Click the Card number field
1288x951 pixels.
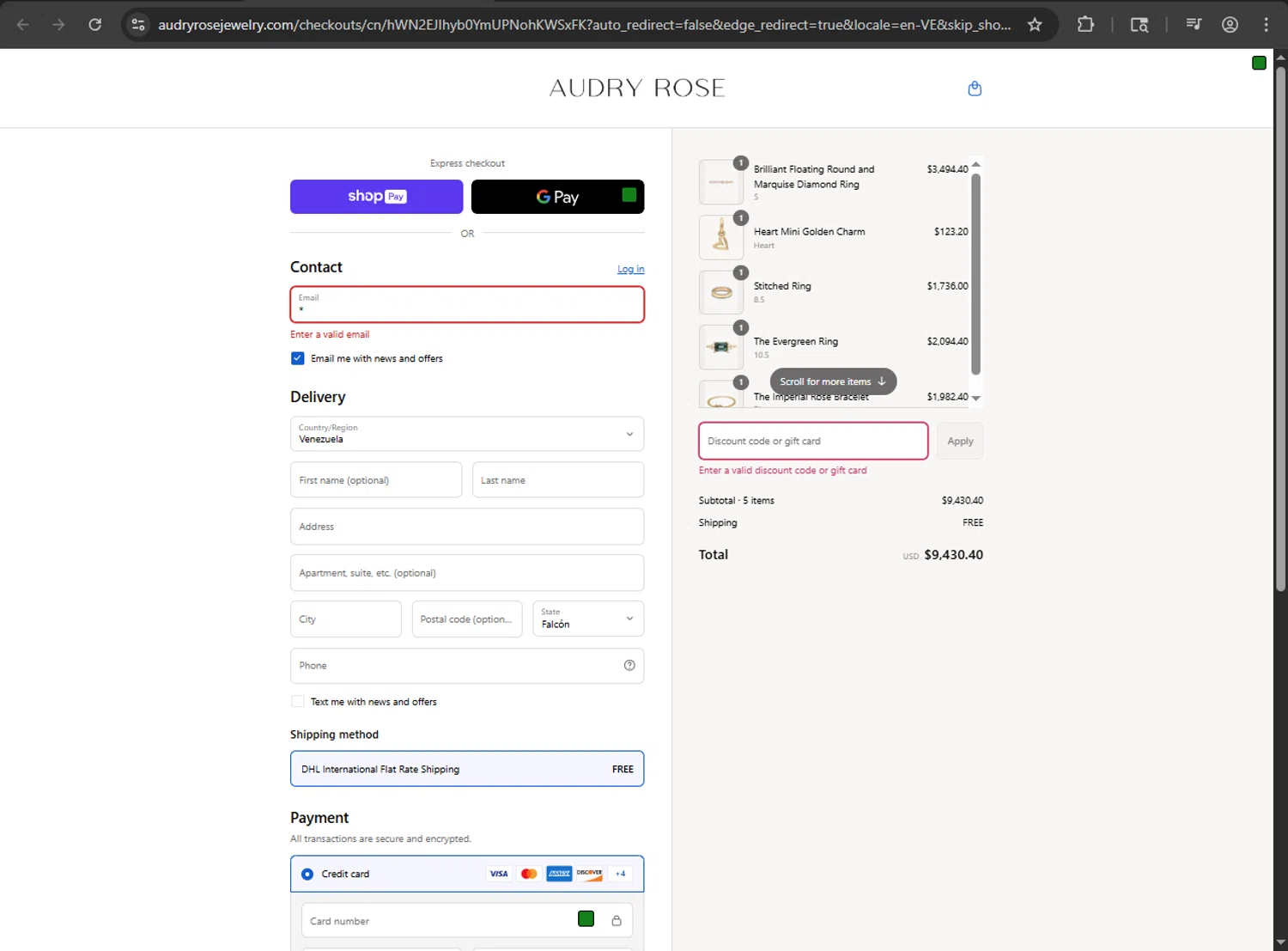[x=467, y=920]
